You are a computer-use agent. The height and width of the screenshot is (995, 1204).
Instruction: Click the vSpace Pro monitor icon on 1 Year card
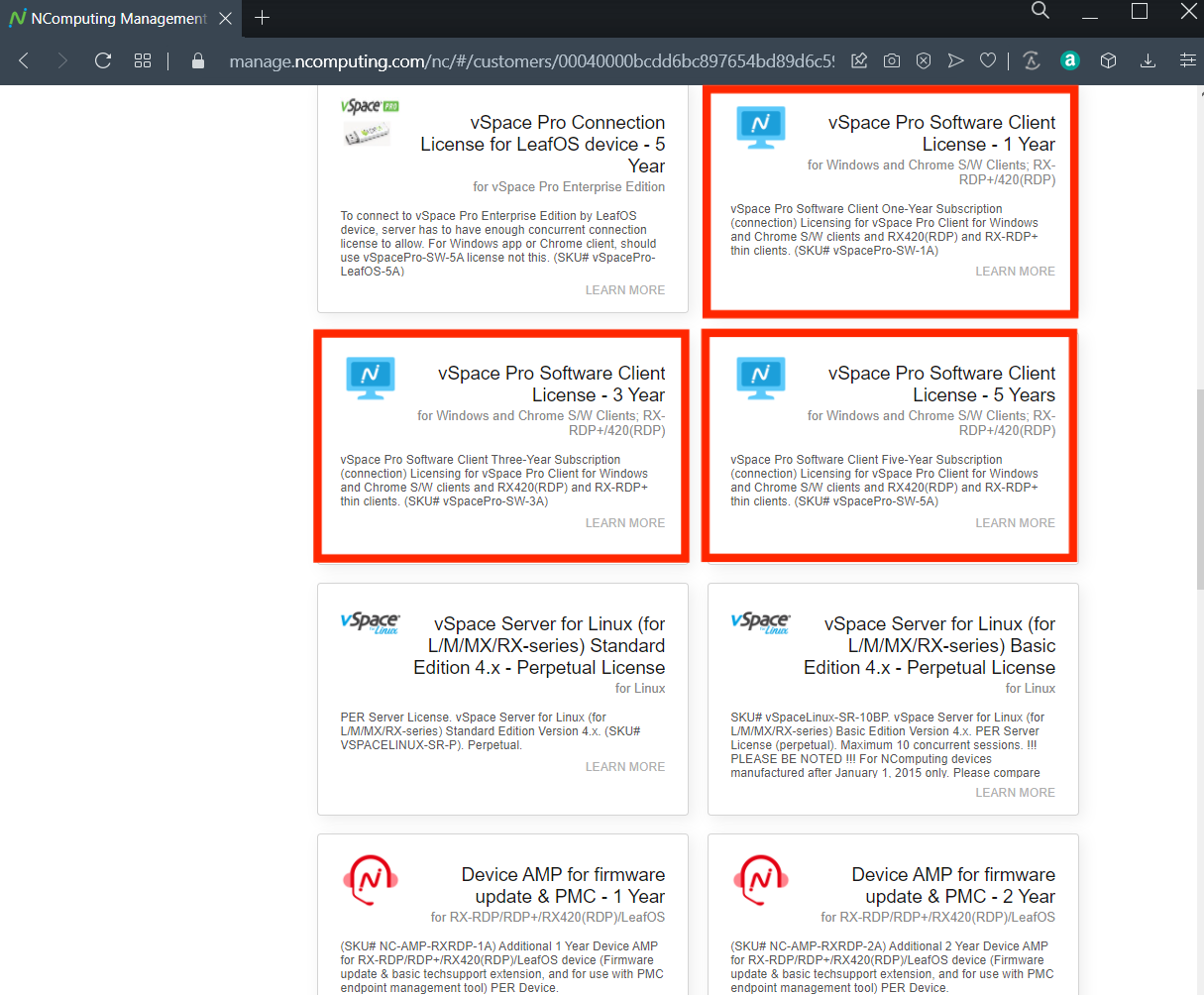pyautogui.click(x=759, y=127)
